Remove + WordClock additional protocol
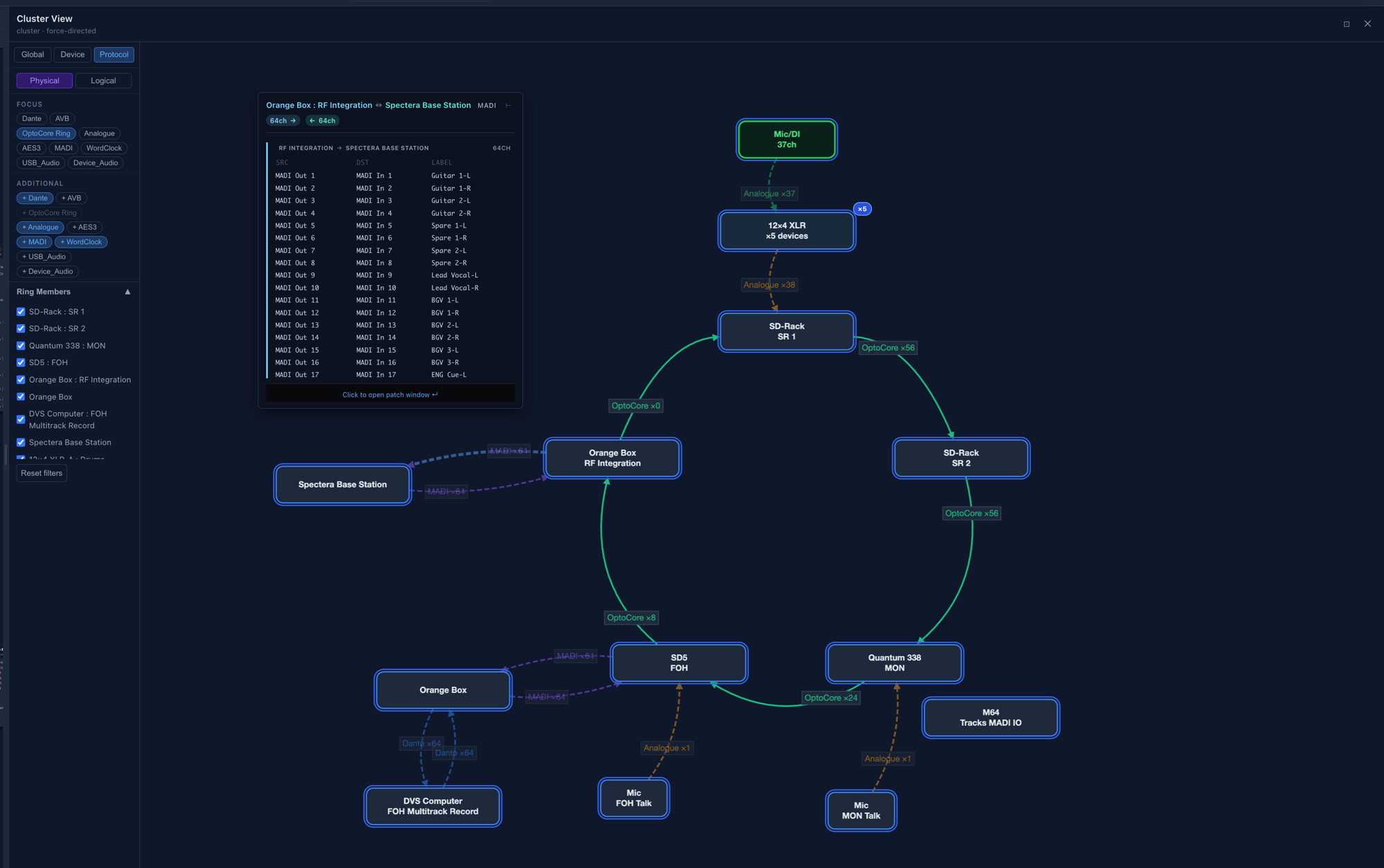Image resolution: width=1384 pixels, height=868 pixels. [81, 242]
